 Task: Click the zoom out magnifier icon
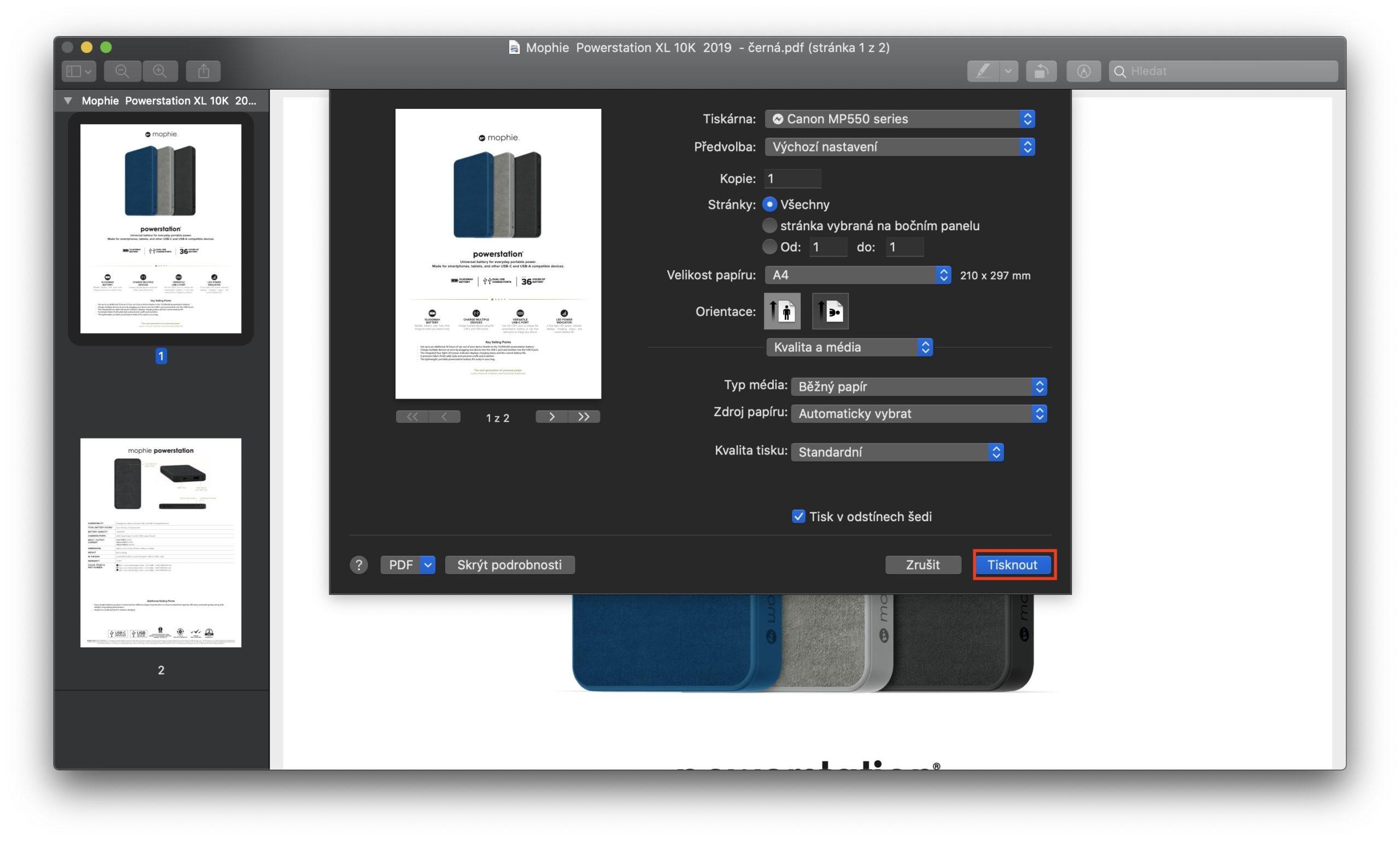[122, 71]
